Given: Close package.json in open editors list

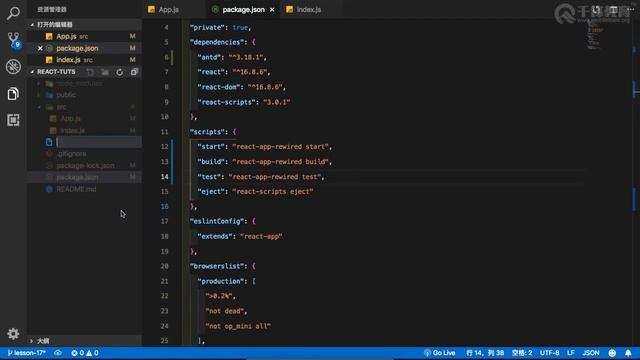Looking at the screenshot, I should point(40,48).
